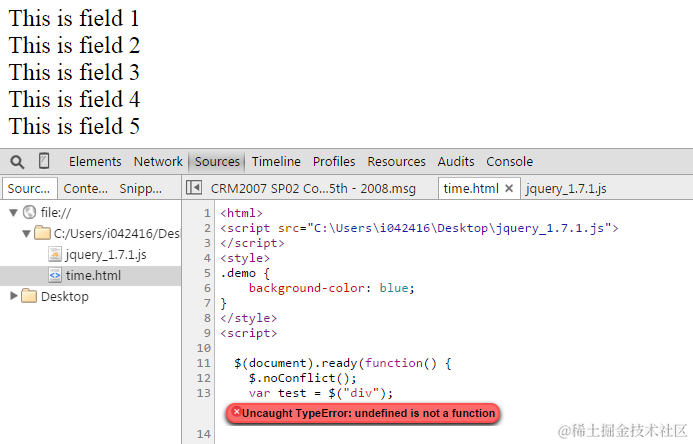Screen dimensions: 693x444
Task: Click the show navigator panel icon
Action: pyautogui.click(x=194, y=187)
